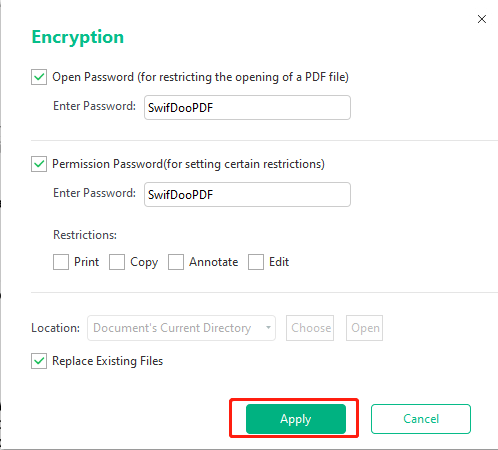Click the Encryption heading text

click(x=78, y=37)
